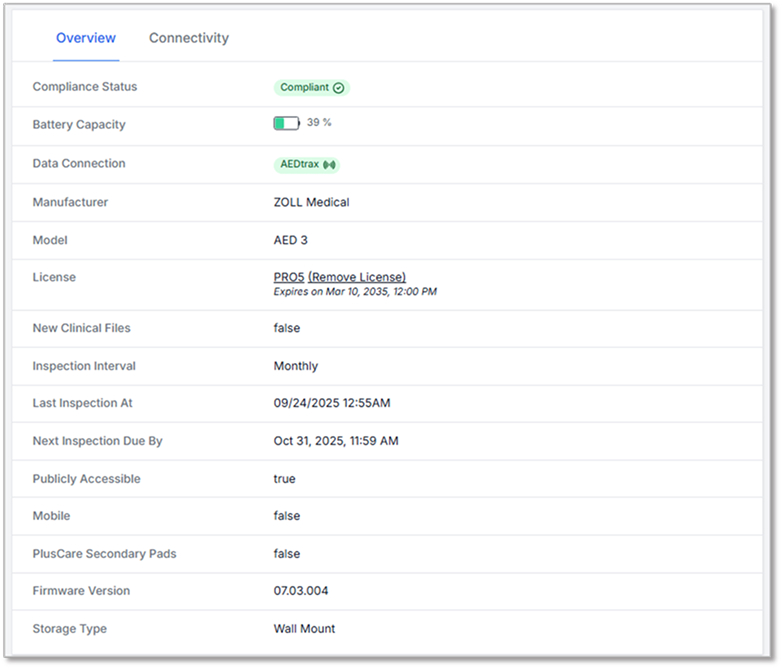Image resolution: width=782 pixels, height=668 pixels.
Task: Click the Wall Mount storage type value
Action: pos(305,629)
